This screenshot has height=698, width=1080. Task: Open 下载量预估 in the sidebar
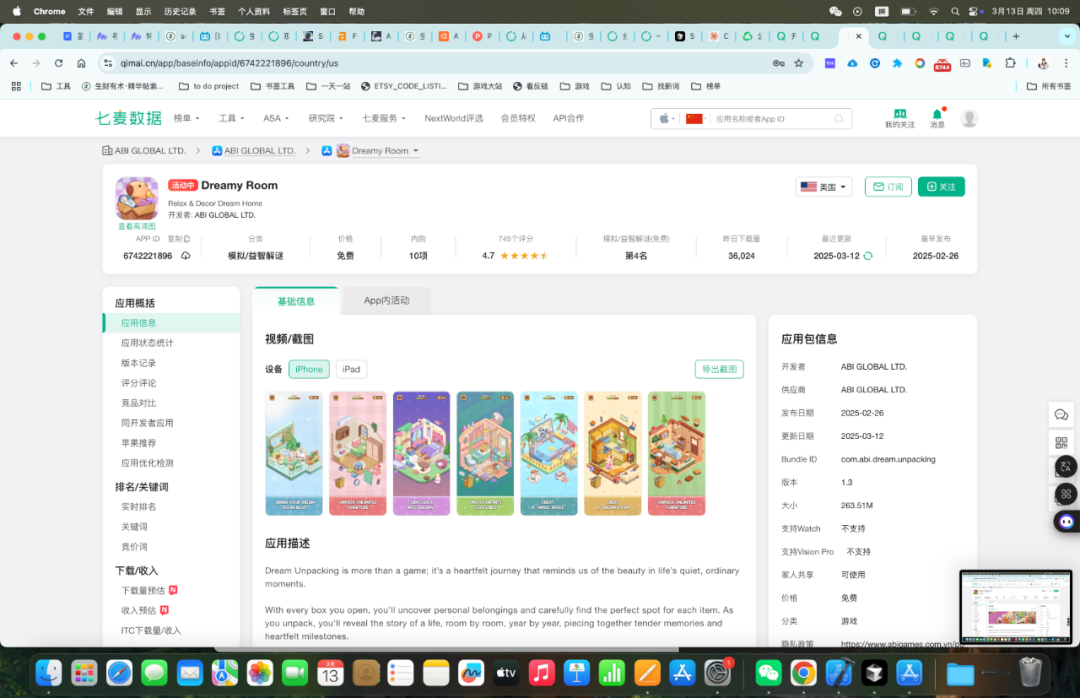point(143,591)
